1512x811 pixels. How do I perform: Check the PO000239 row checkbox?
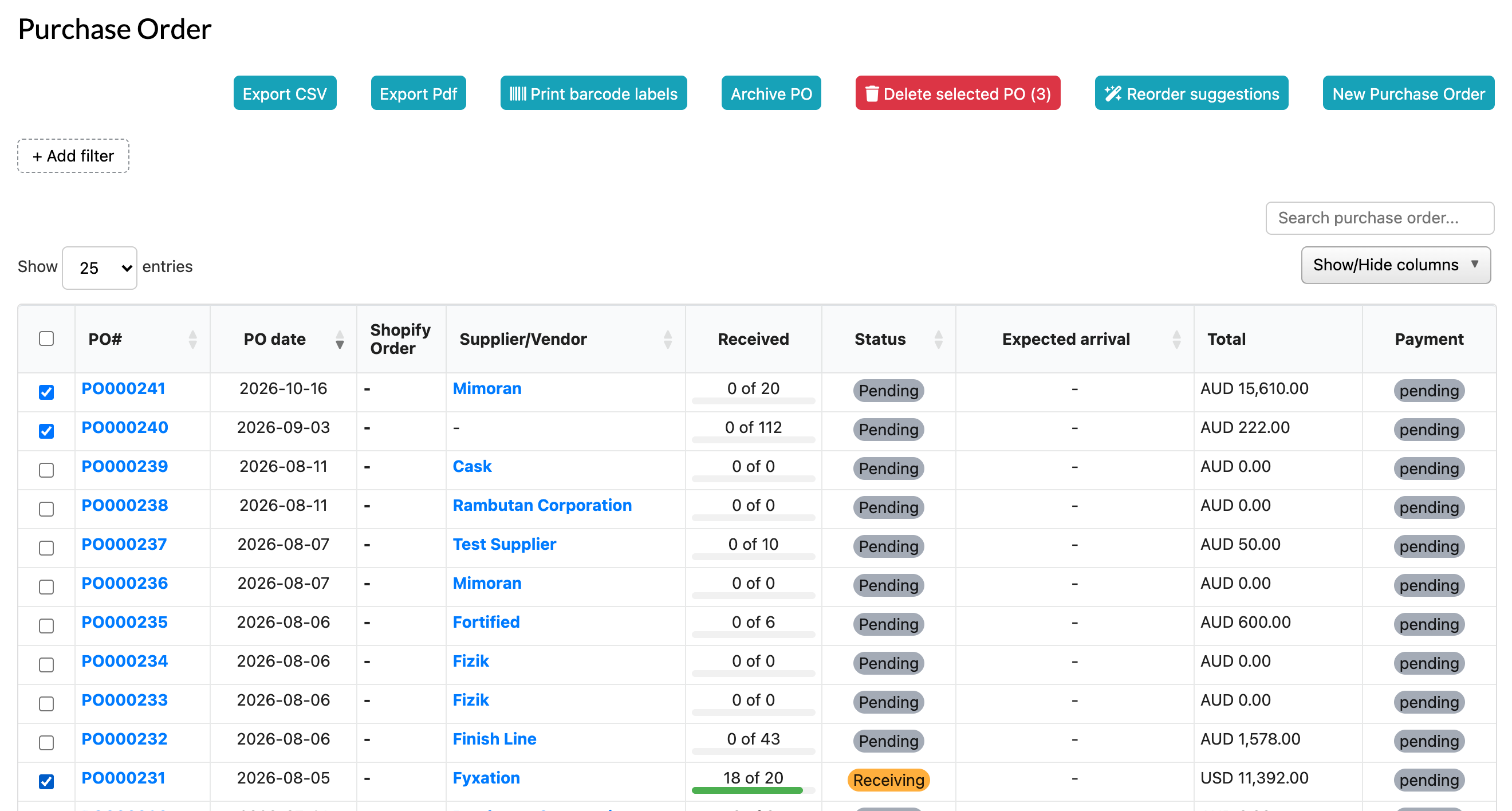pyautogui.click(x=46, y=470)
